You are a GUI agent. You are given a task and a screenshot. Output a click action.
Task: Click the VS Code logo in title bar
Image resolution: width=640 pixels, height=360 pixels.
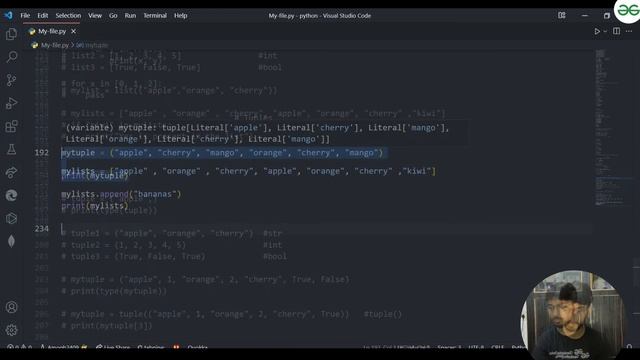click(8, 16)
